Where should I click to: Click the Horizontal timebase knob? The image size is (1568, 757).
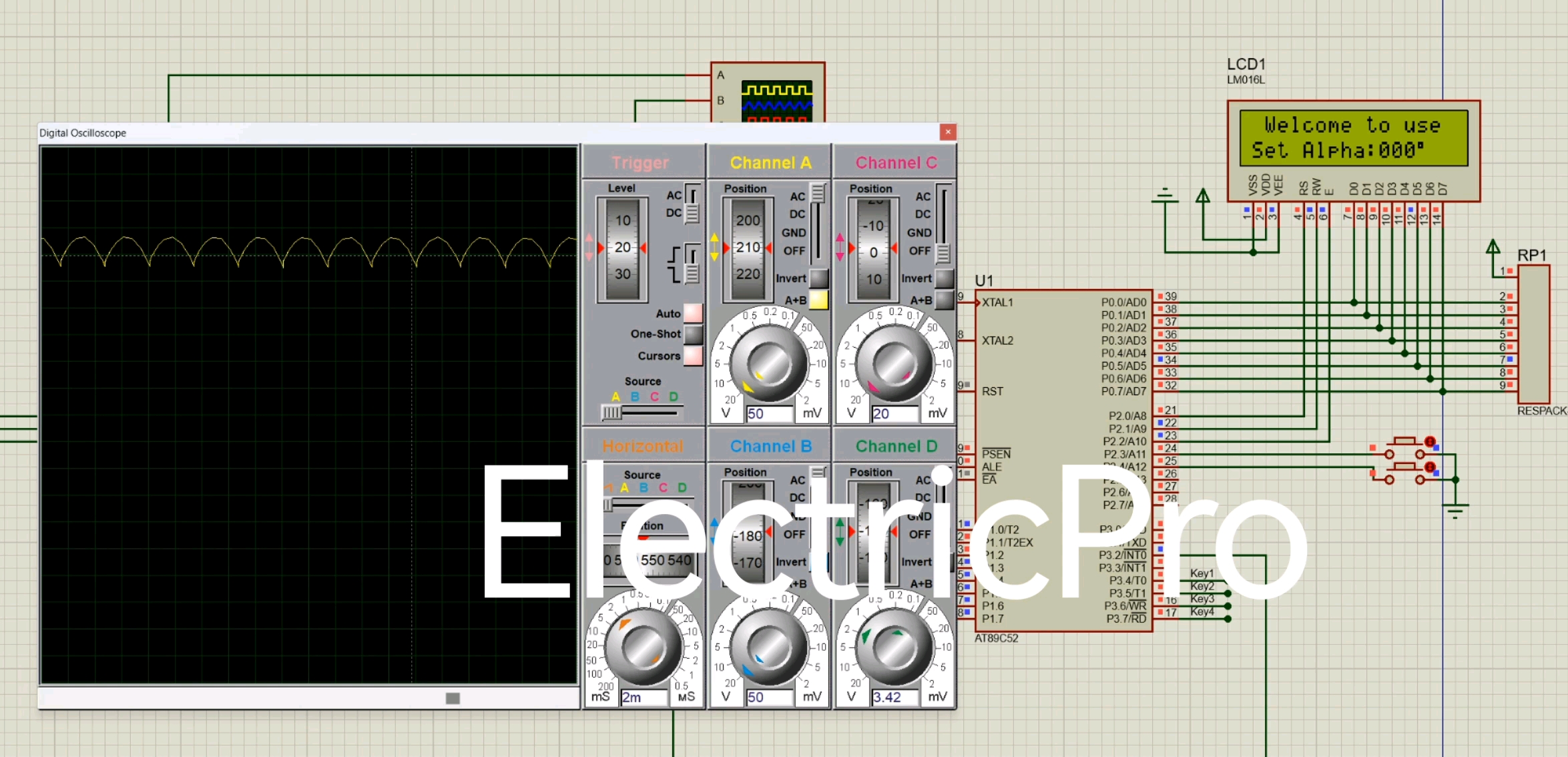(643, 647)
